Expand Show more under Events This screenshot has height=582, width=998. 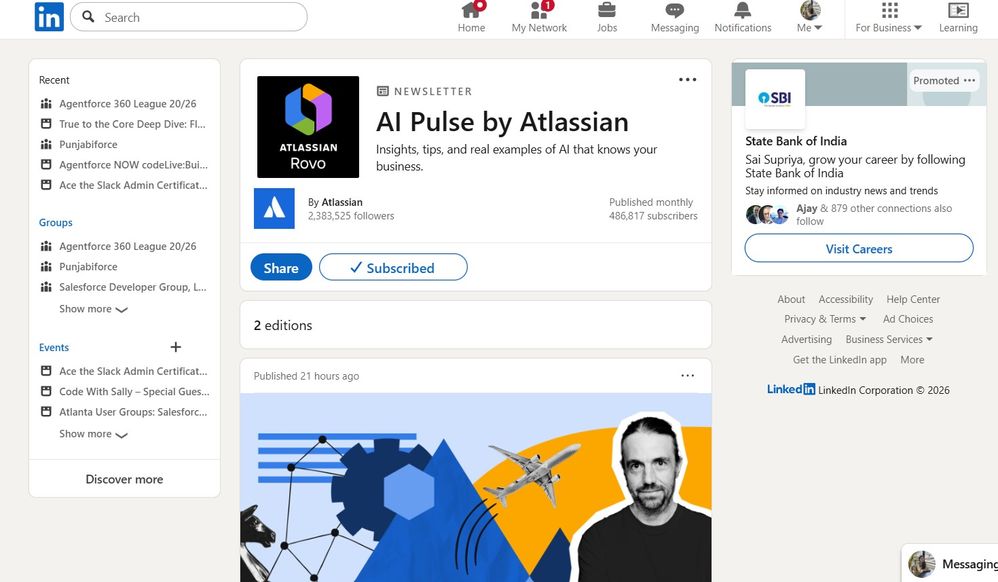[x=94, y=434]
